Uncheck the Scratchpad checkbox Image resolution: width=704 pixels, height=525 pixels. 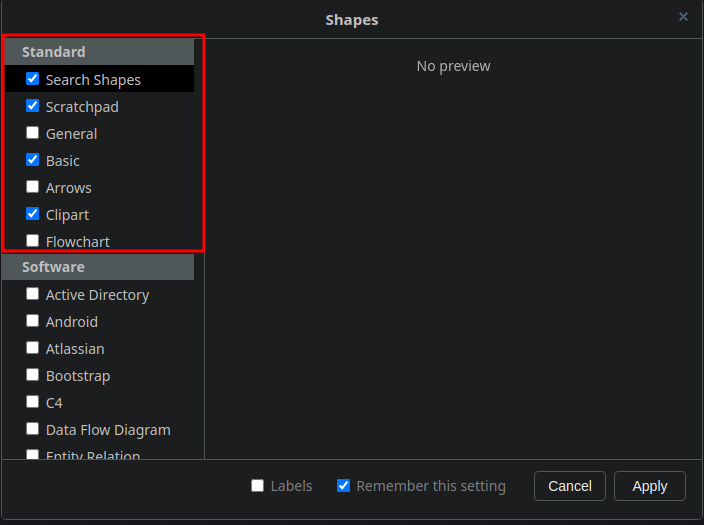click(33, 106)
